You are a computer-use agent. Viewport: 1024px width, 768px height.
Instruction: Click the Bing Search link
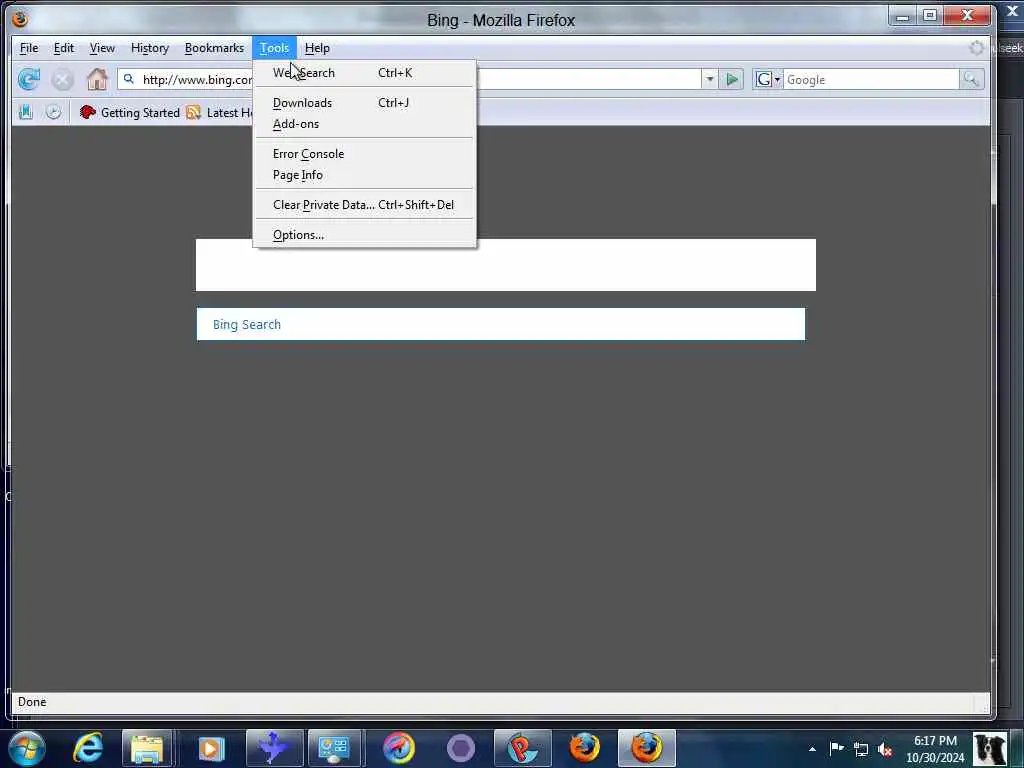coord(247,325)
